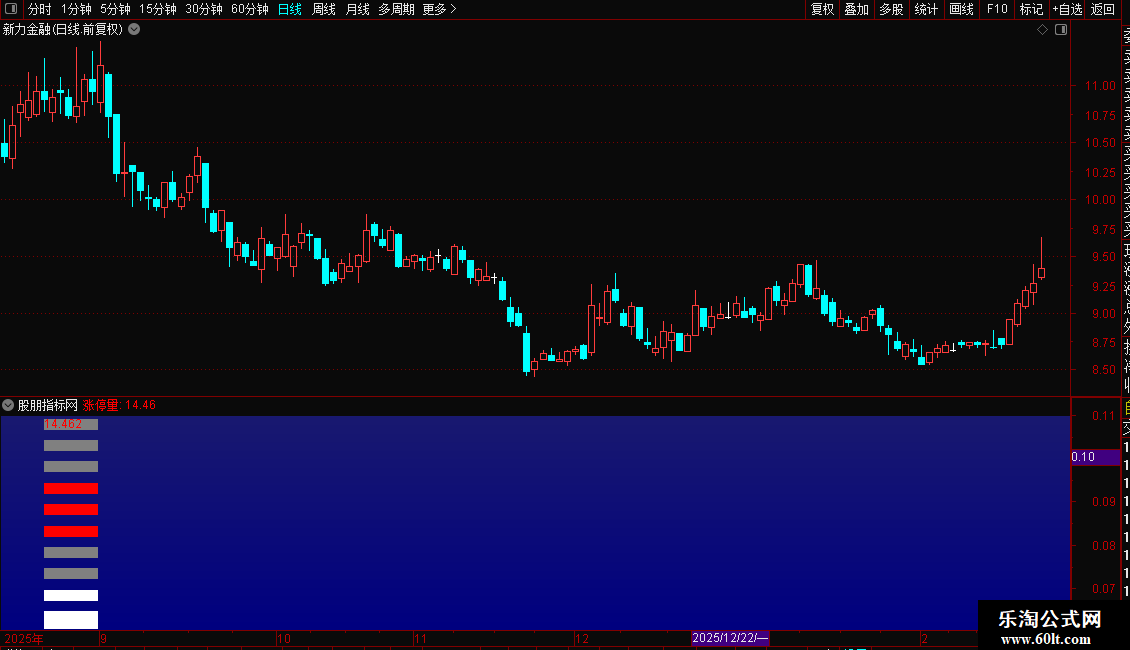
Task: Click the 9.00 price axis label
Action: (1103, 313)
